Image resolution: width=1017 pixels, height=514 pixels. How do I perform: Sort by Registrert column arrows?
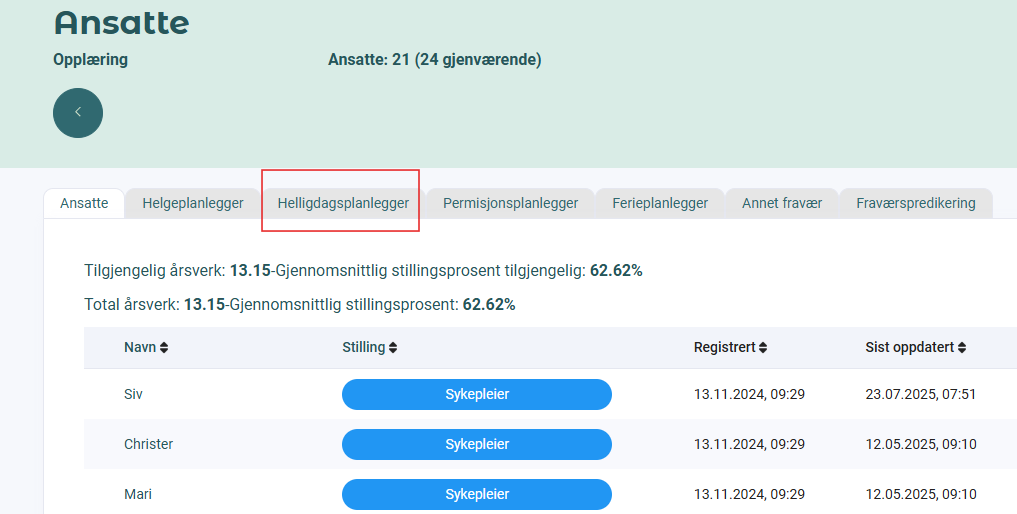coord(763,348)
